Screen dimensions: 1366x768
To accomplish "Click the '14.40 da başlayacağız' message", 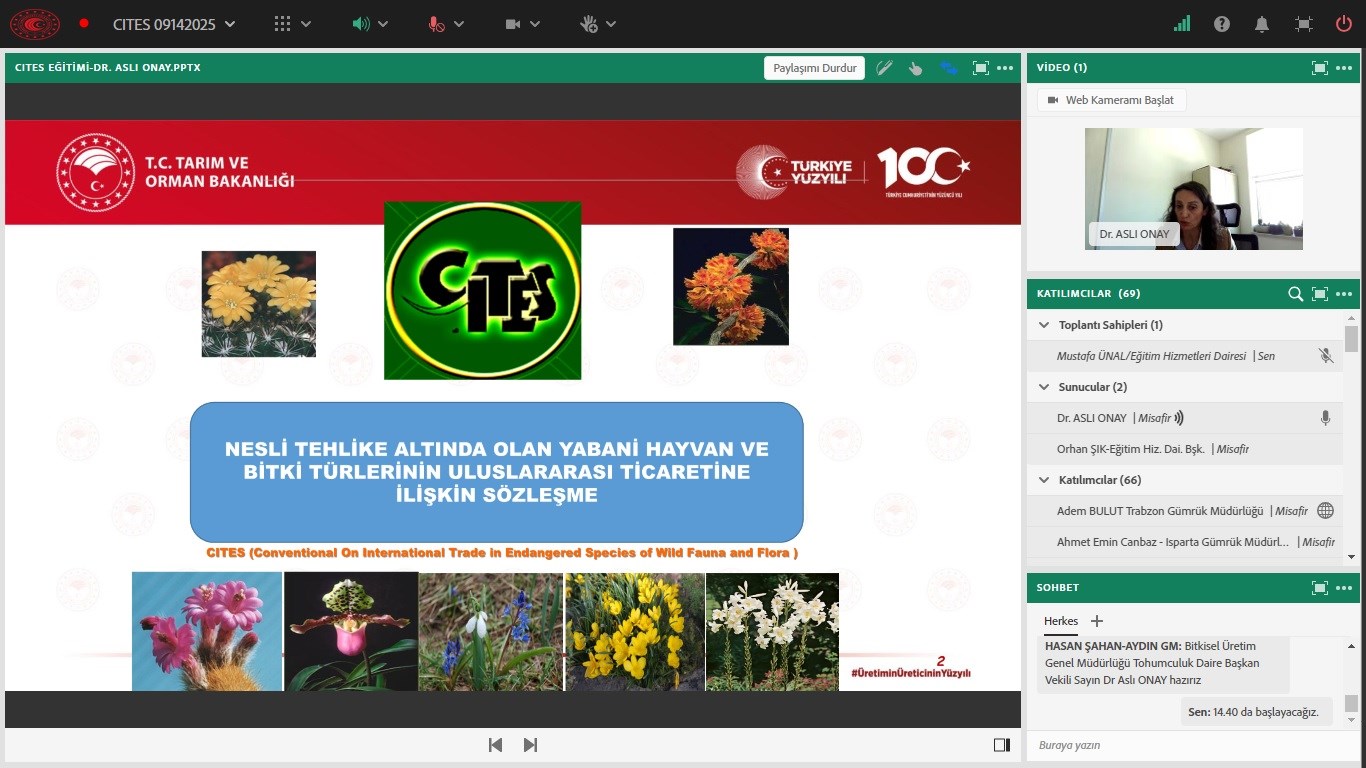I will (x=1256, y=712).
